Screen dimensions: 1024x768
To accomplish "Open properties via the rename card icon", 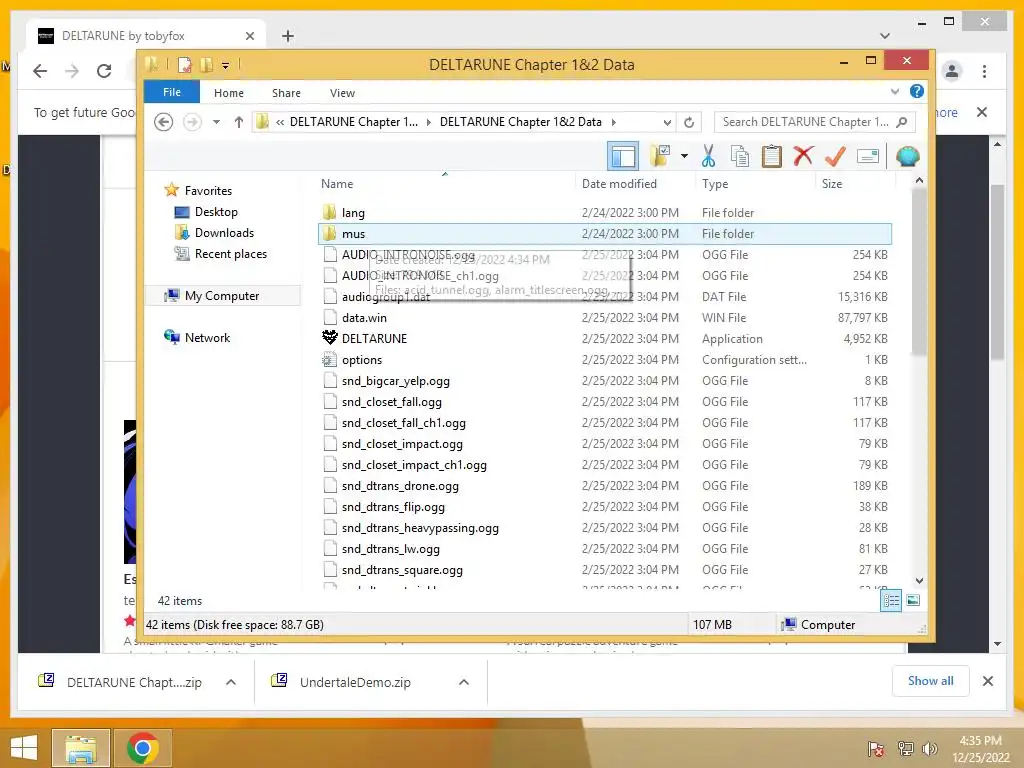I will [868, 156].
